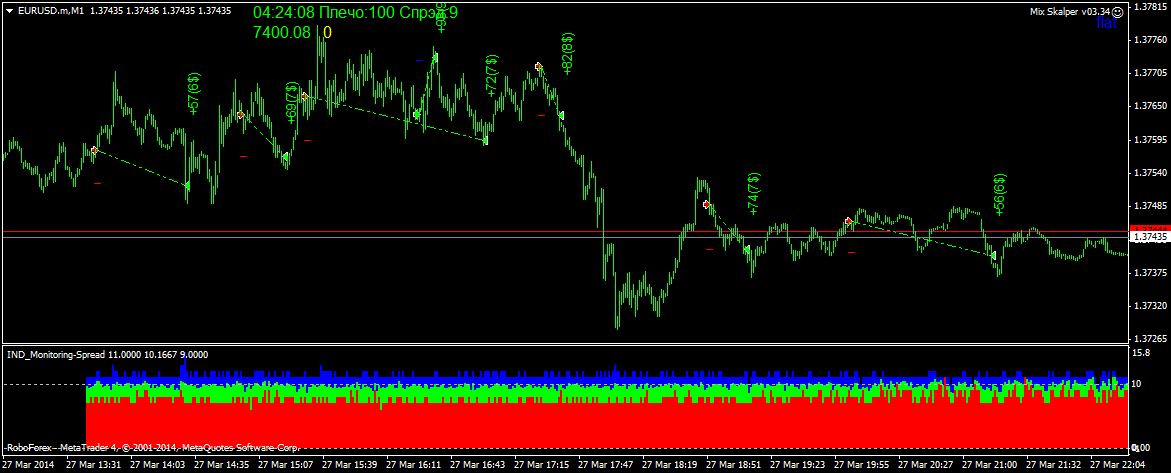Image resolution: width=1171 pixels, height=473 pixels.
Task: Click the red entry arrow of the +74(7$) trade
Action: point(706,204)
